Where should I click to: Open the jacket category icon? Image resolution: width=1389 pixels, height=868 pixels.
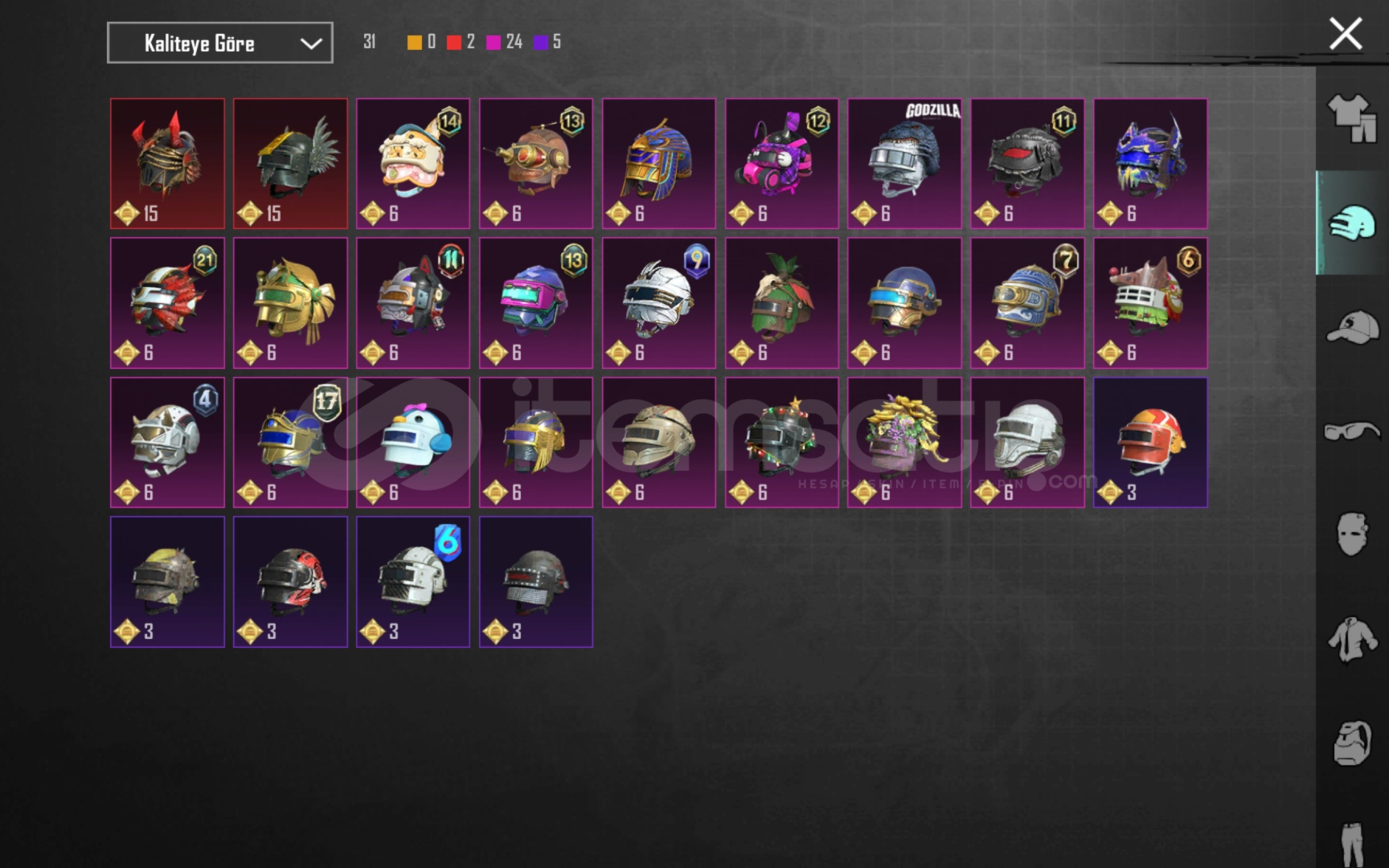click(x=1352, y=640)
